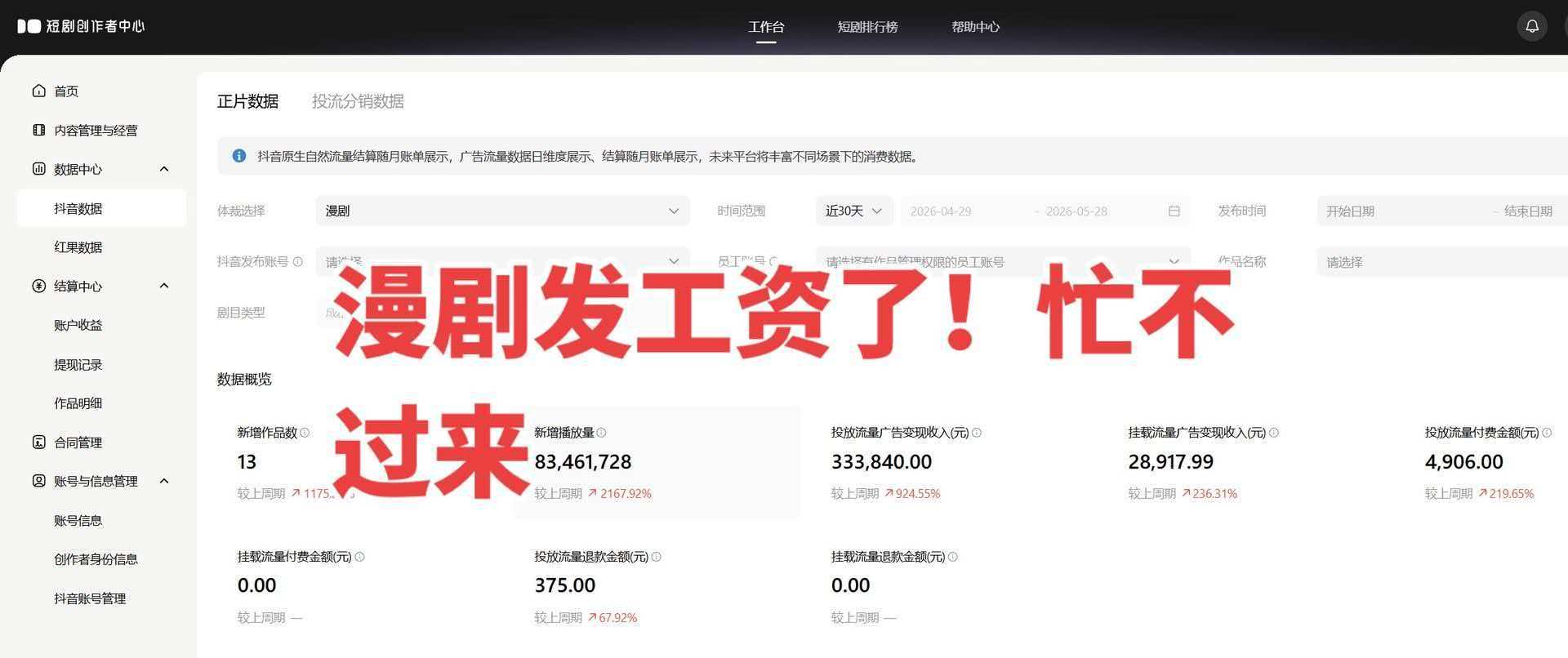Viewport: 1568px width, 658px height.
Task: Click the 924.55% growth figure
Action: 918,493
